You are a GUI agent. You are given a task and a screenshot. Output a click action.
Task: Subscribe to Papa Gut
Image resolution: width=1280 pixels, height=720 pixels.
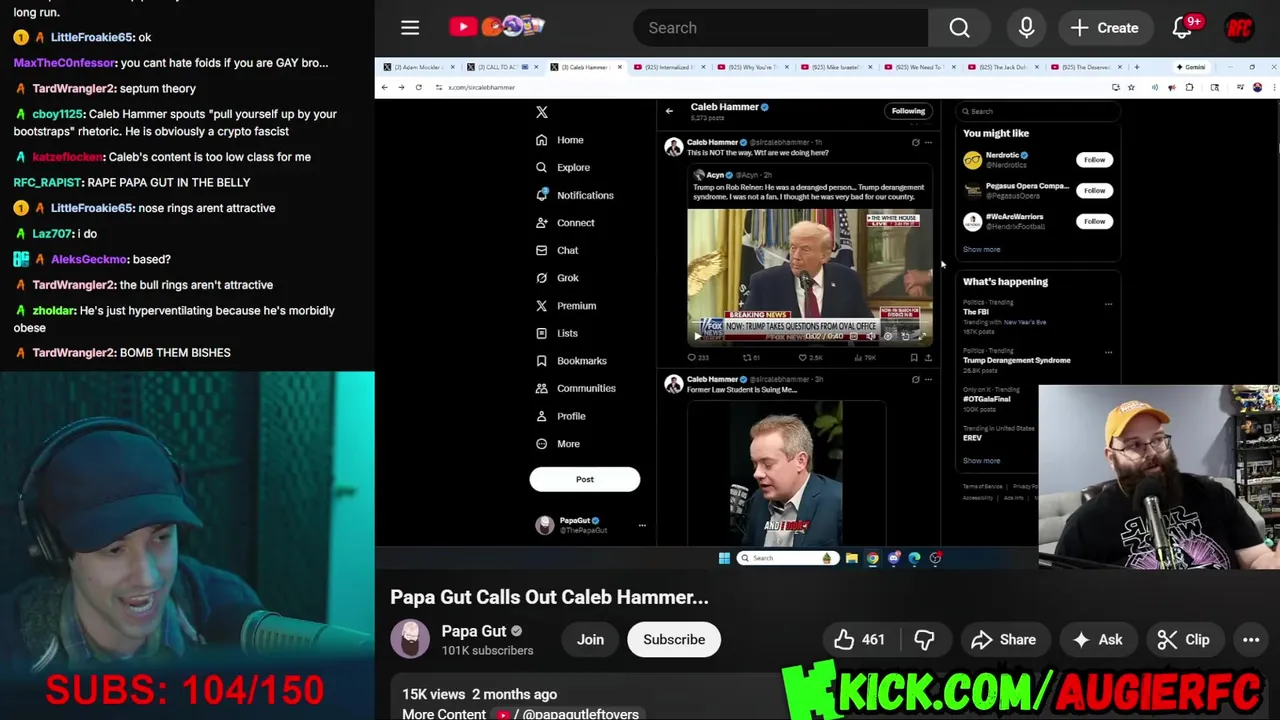(x=674, y=640)
